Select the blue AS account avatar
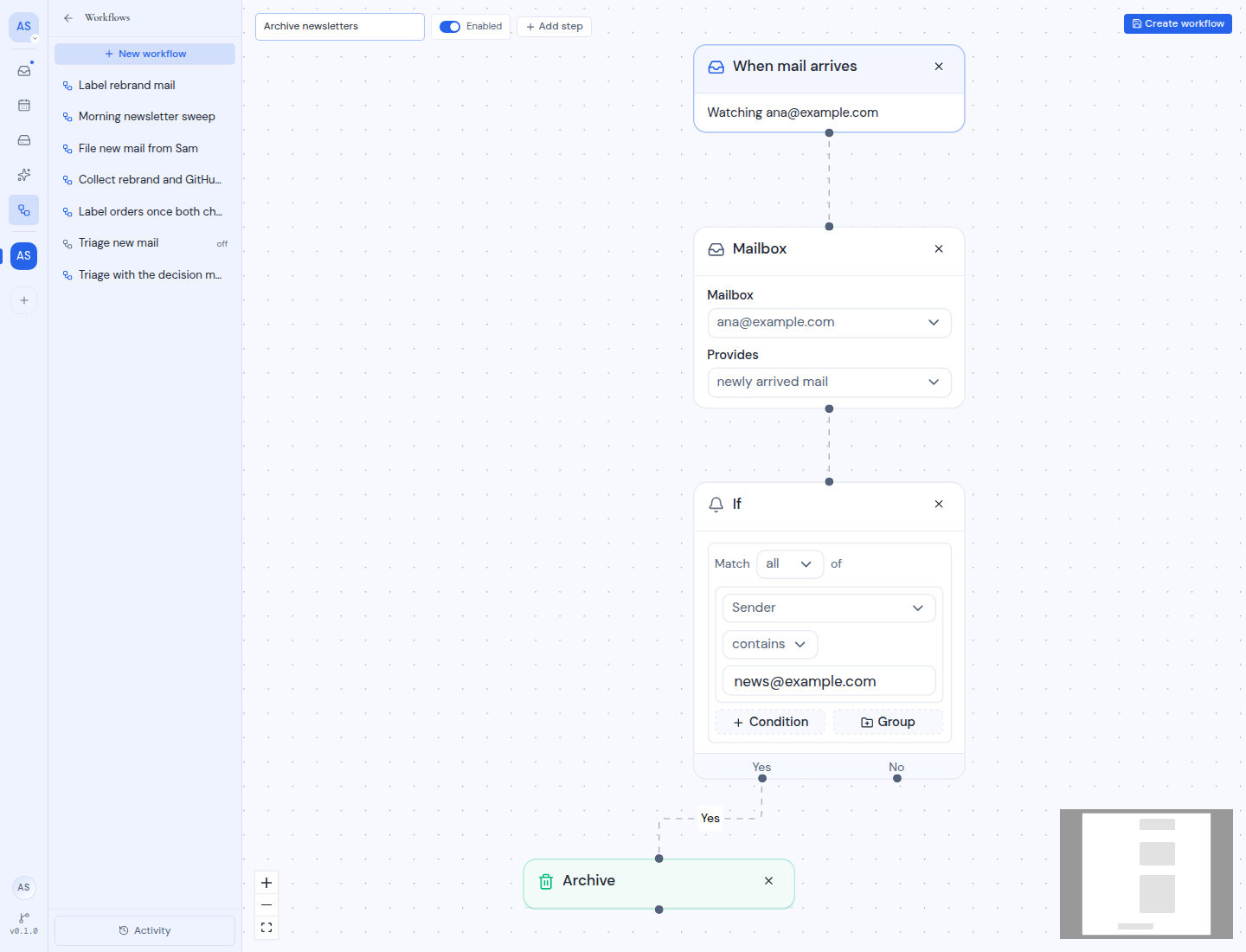The image size is (1246, 952). pyautogui.click(x=24, y=256)
